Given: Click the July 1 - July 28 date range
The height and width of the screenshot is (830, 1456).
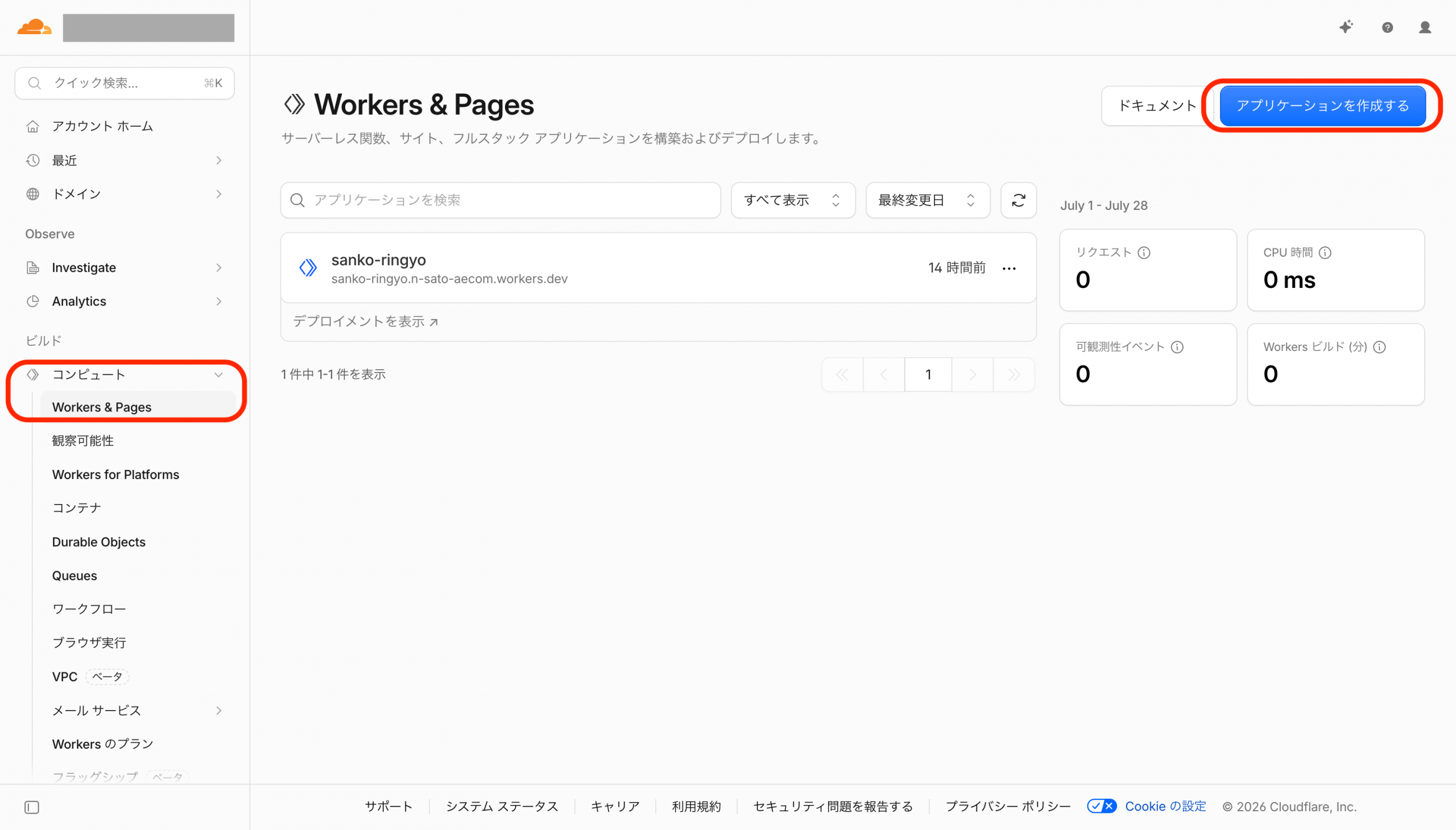Looking at the screenshot, I should [x=1104, y=206].
